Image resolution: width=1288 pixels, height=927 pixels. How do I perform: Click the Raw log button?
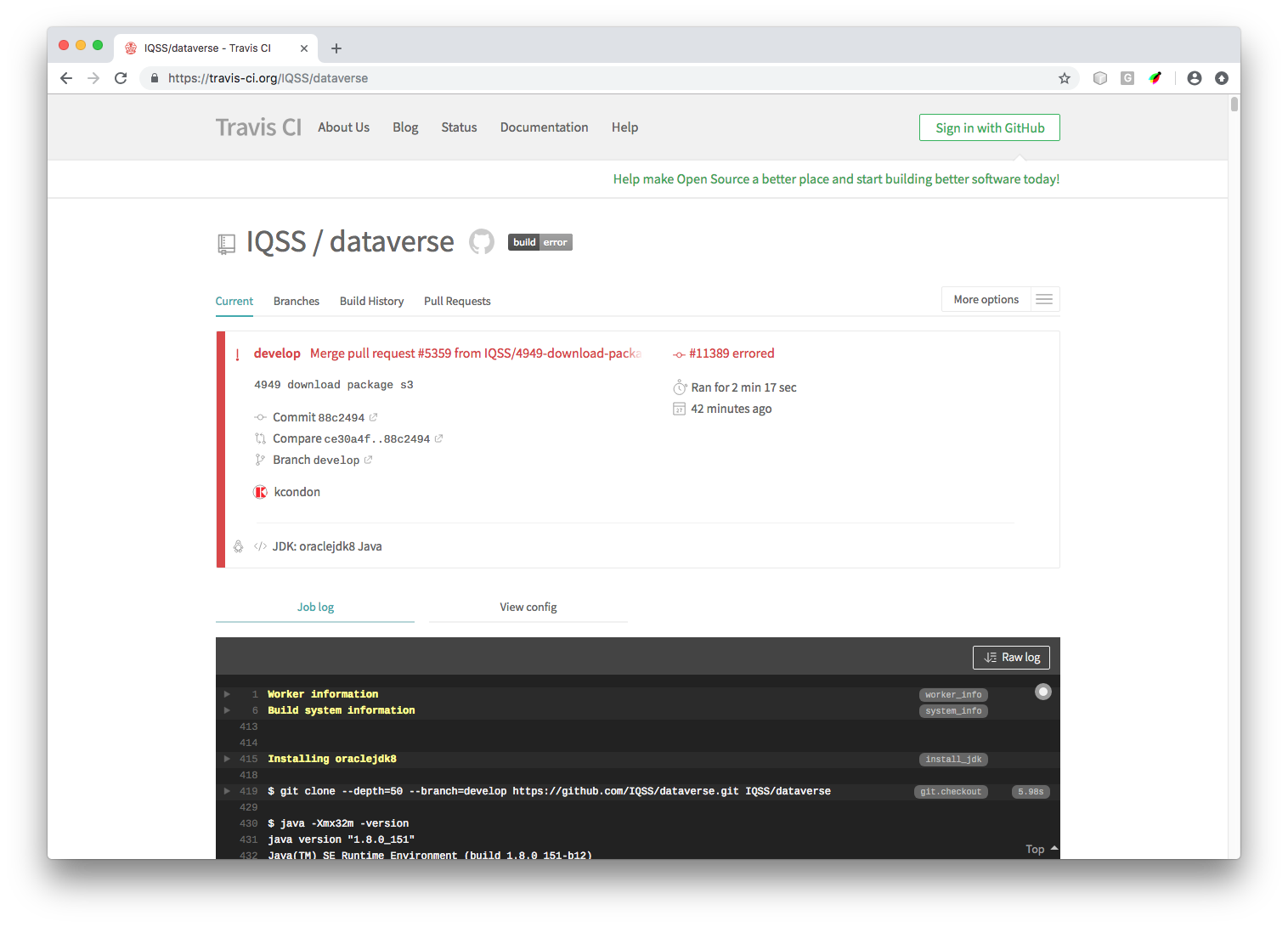tap(1011, 658)
